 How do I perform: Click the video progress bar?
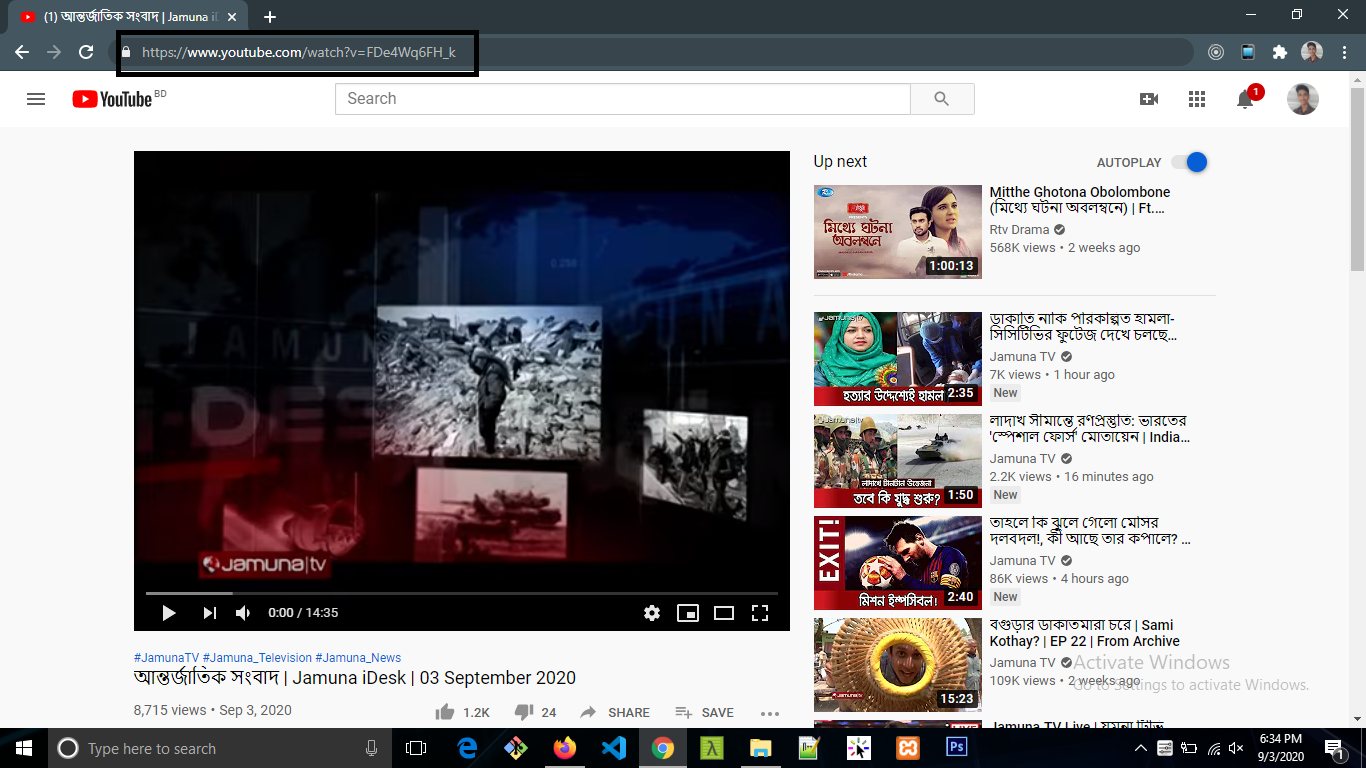point(461,594)
